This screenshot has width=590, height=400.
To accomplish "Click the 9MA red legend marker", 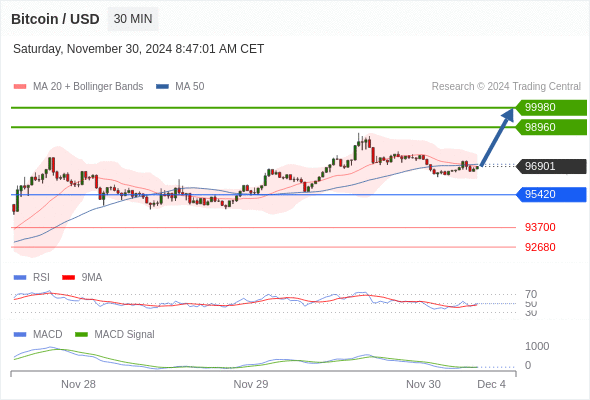I will 68,278.
